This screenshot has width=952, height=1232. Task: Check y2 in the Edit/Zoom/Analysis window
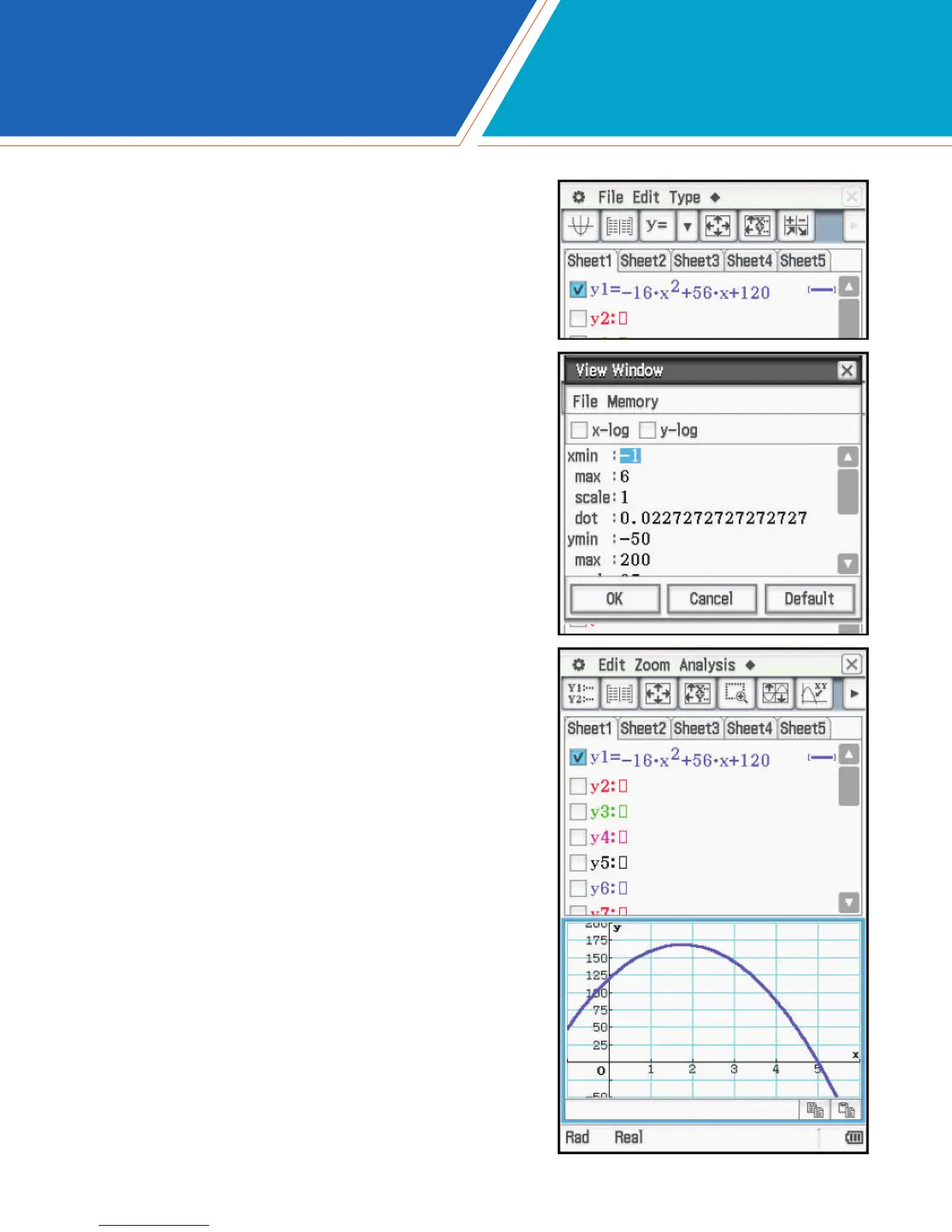point(577,786)
